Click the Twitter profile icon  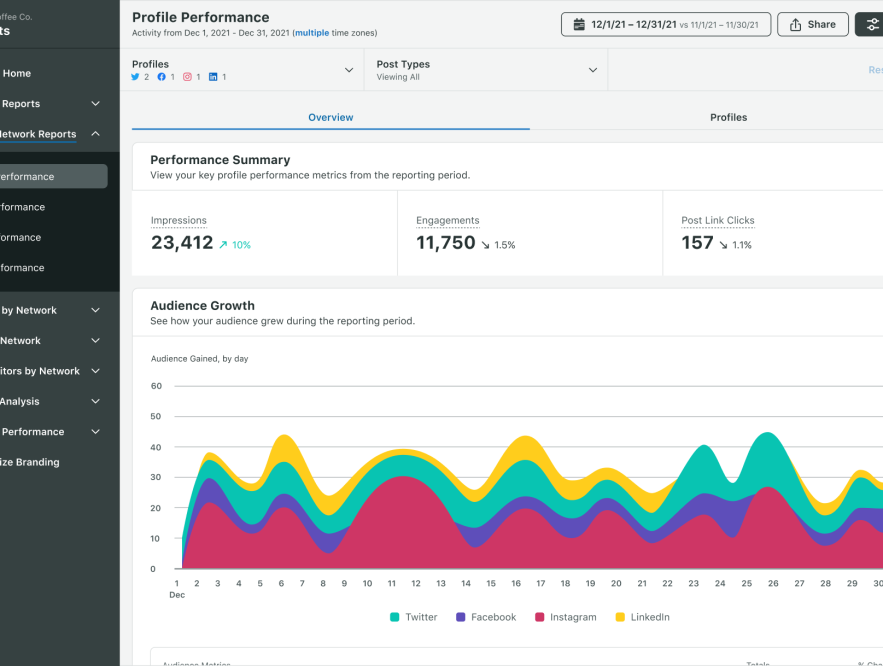(x=135, y=77)
